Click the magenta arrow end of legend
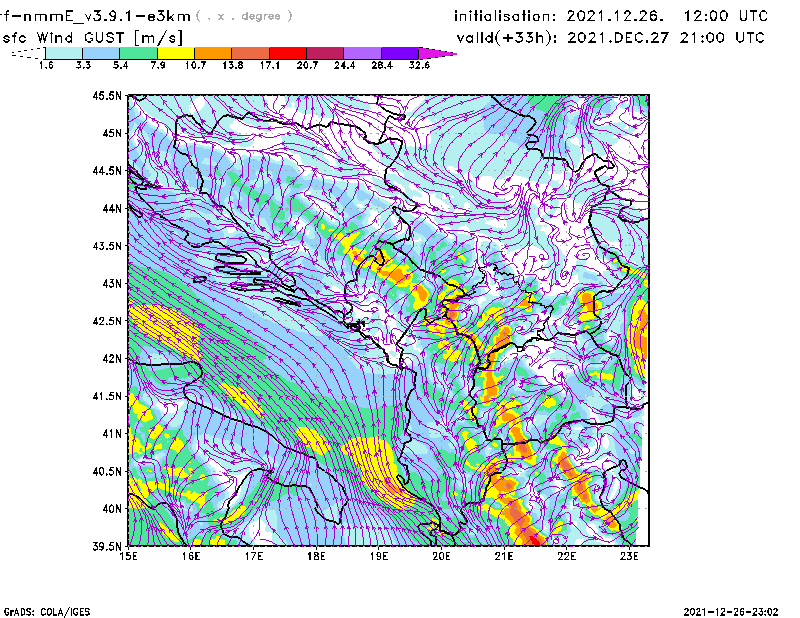 pos(437,53)
